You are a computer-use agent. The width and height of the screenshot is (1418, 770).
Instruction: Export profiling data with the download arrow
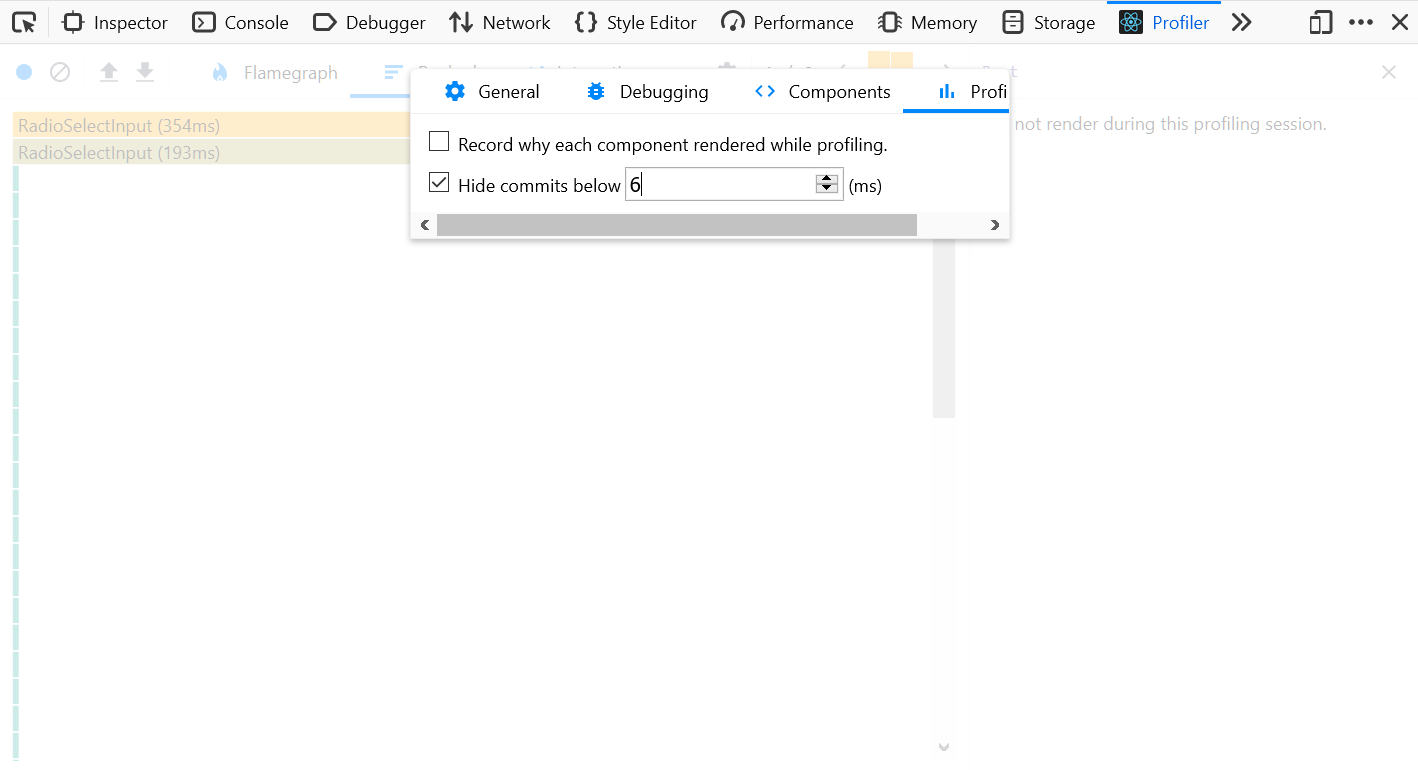(x=144, y=71)
